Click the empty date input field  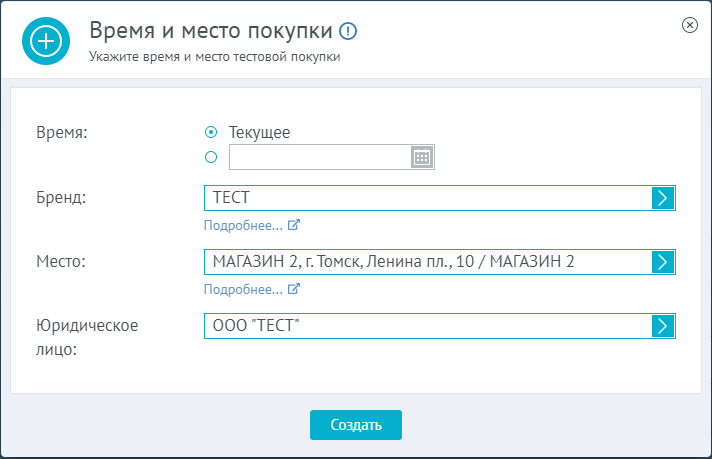click(x=320, y=157)
